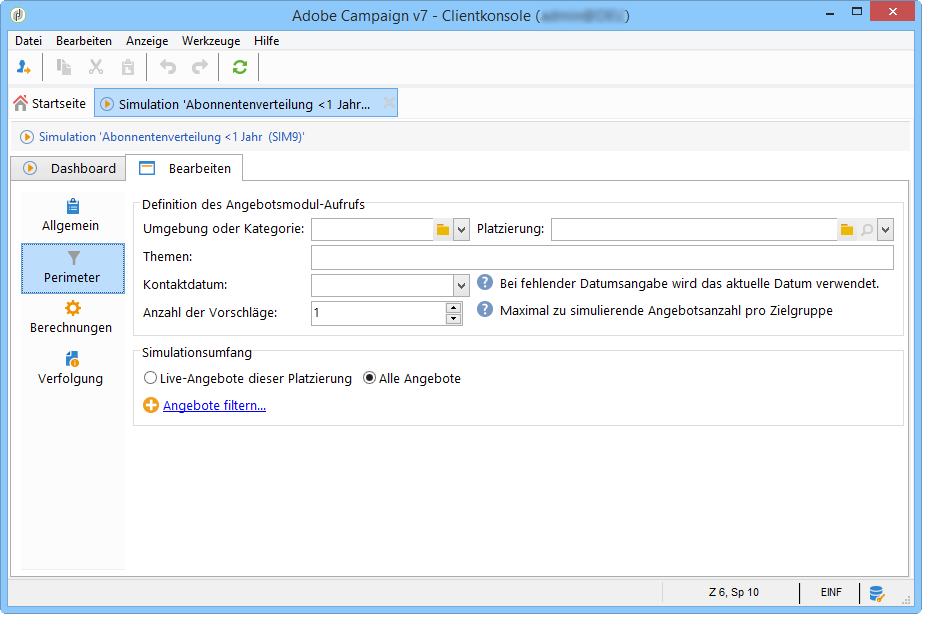
Task: Open the Startseite home tab
Action: pos(50,104)
